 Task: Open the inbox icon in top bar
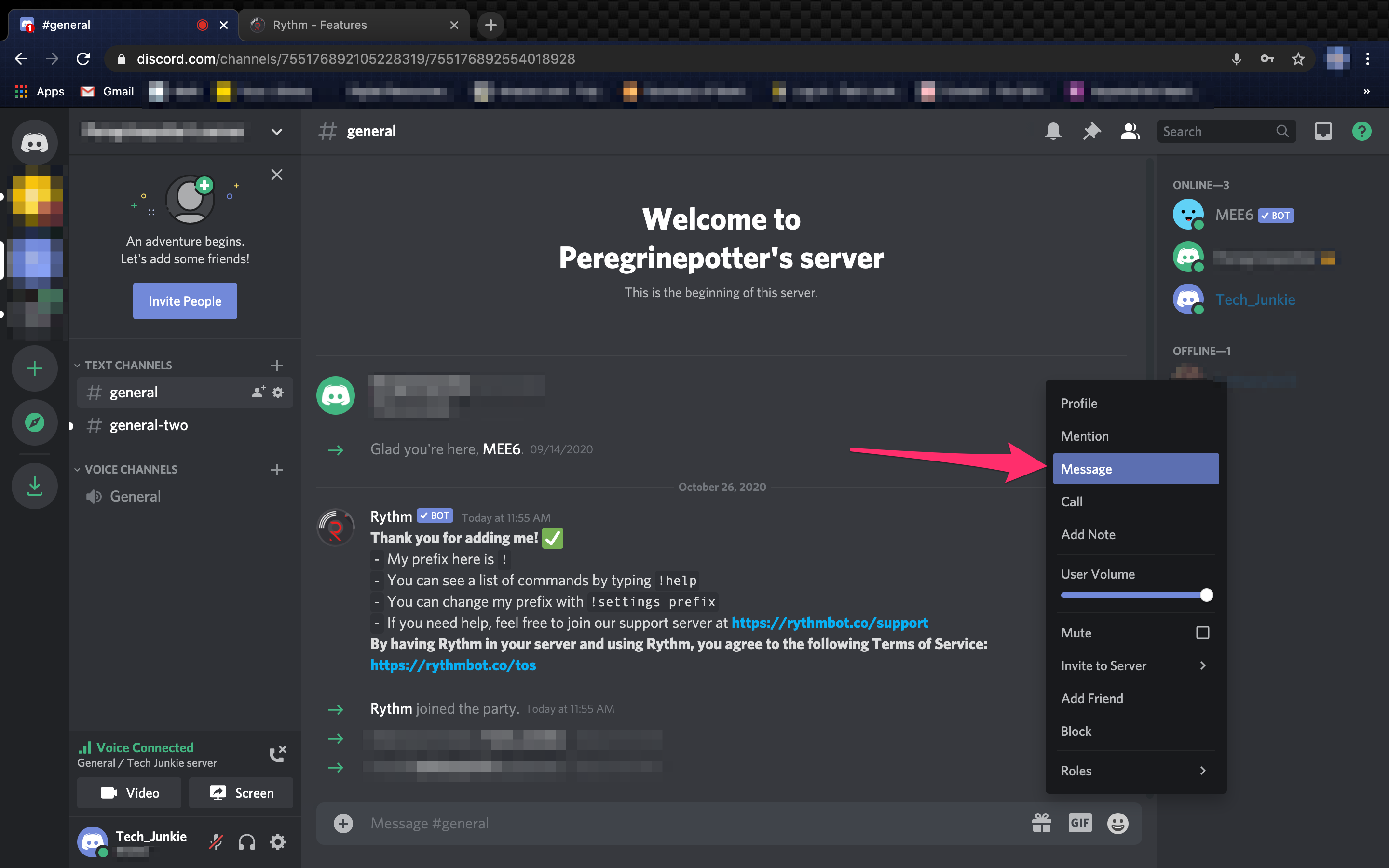[1323, 131]
